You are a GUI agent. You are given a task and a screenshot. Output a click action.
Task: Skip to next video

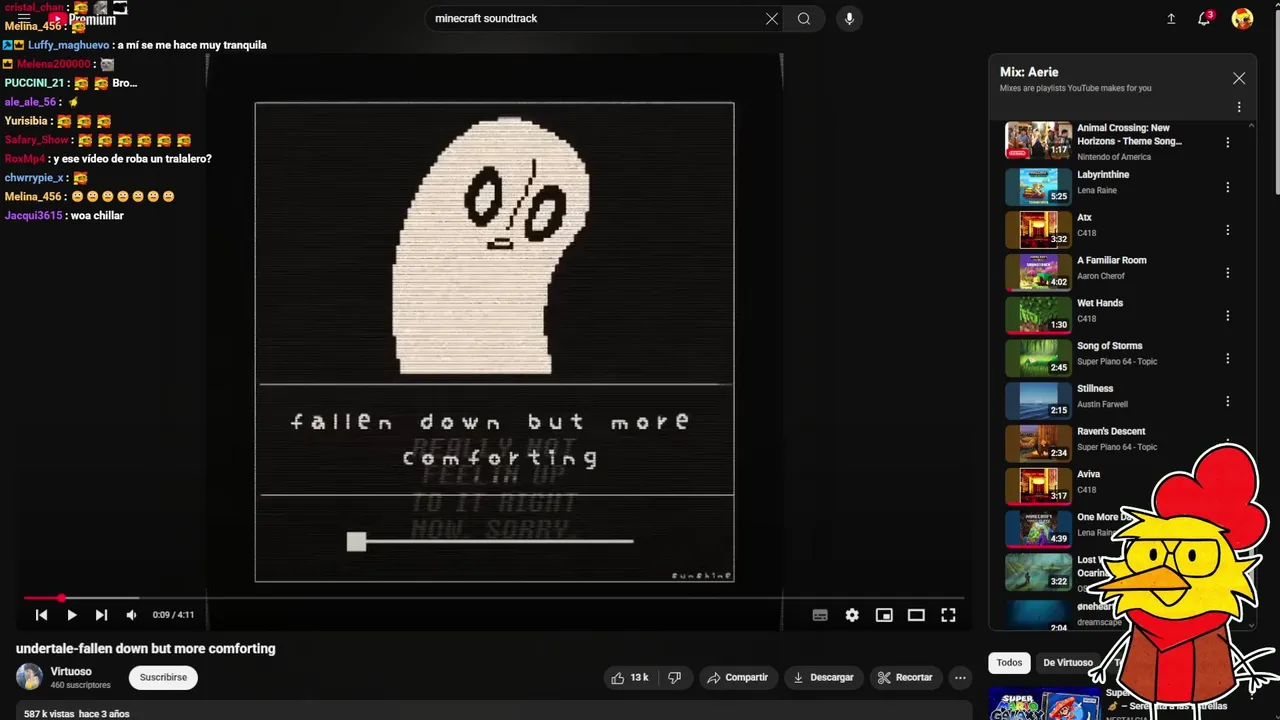[x=101, y=615]
